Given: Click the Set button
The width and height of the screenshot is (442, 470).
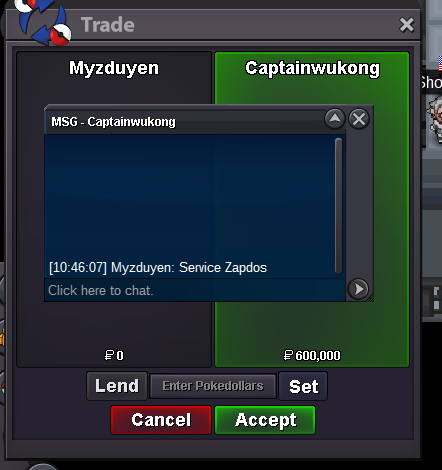Looking at the screenshot, I should click(303, 386).
